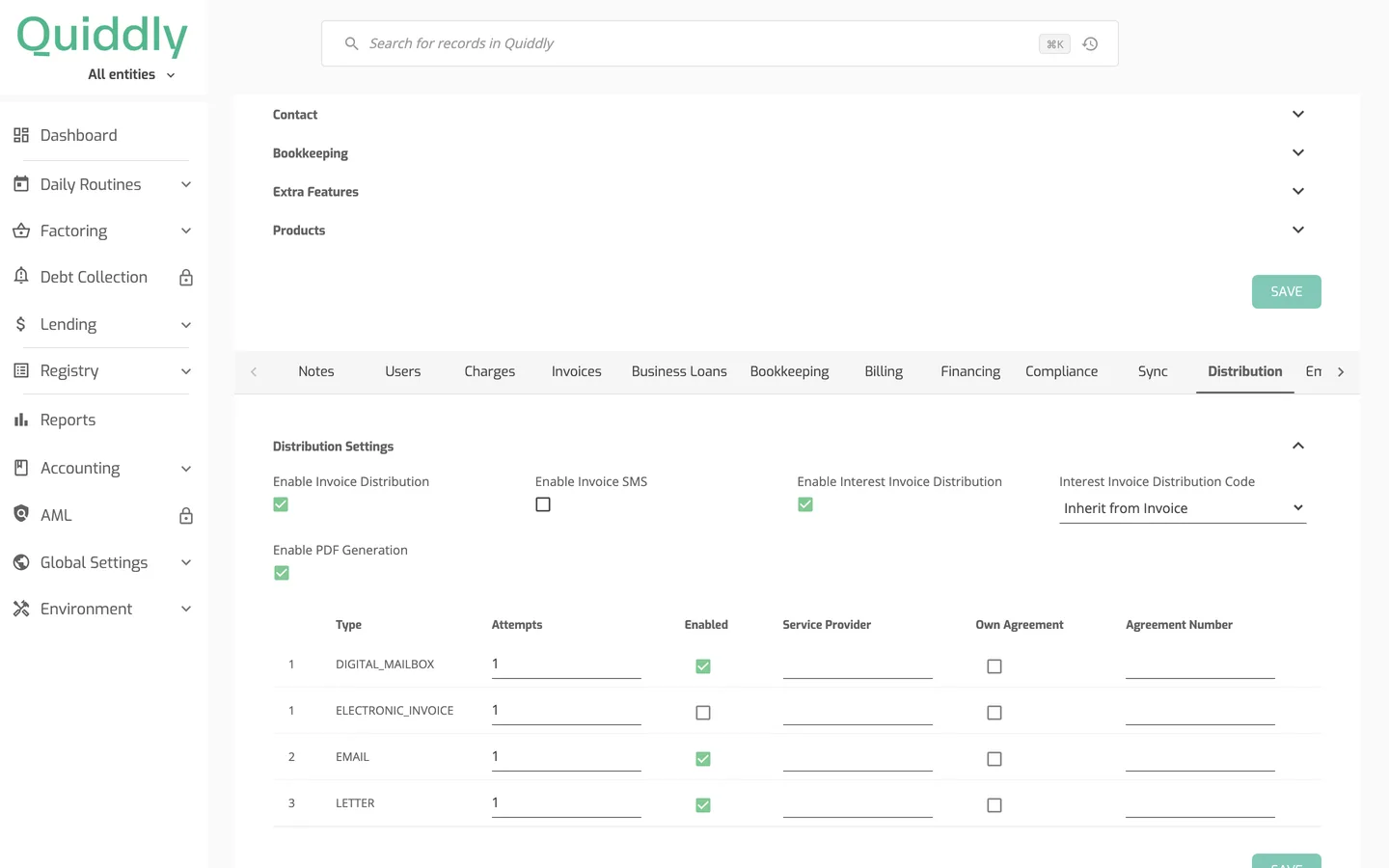The image size is (1389, 868).
Task: Collapse the Distribution Settings section
Action: tap(1298, 446)
